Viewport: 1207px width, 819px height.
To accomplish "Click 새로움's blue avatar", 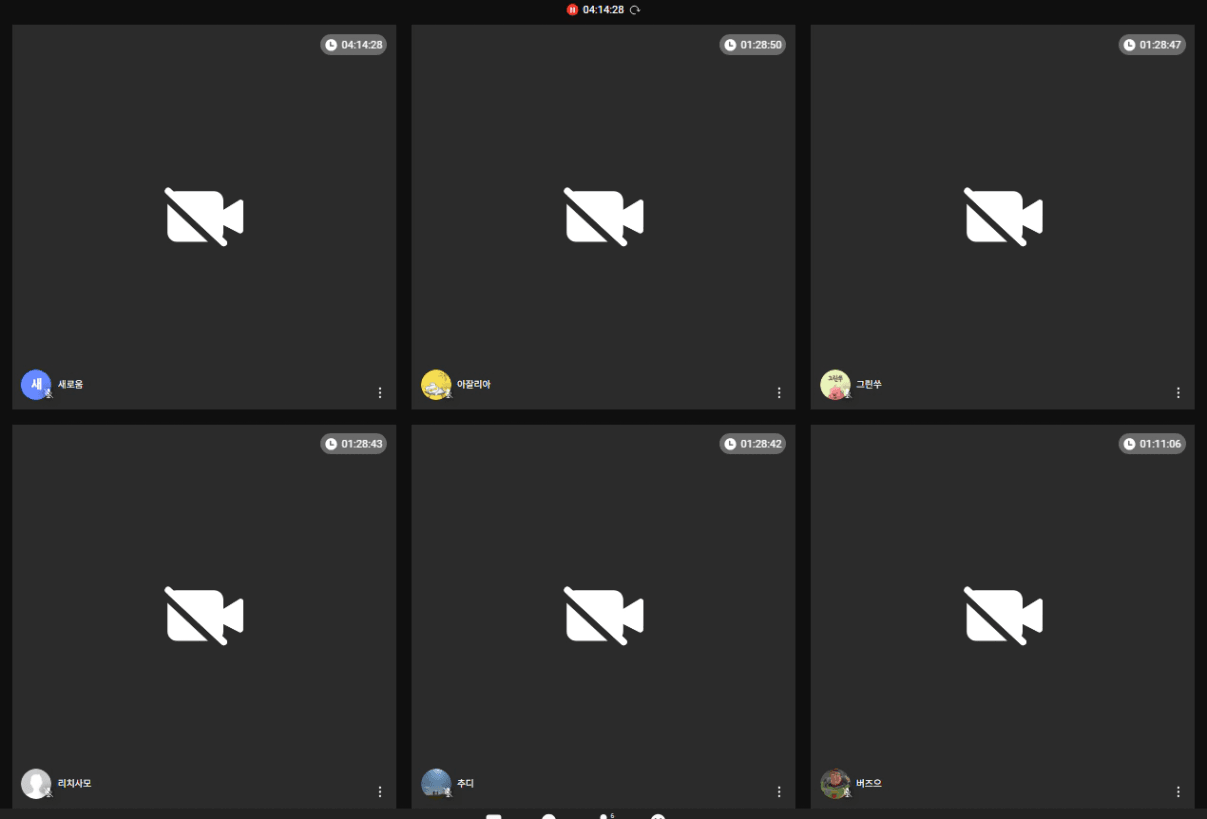I will click(36, 385).
